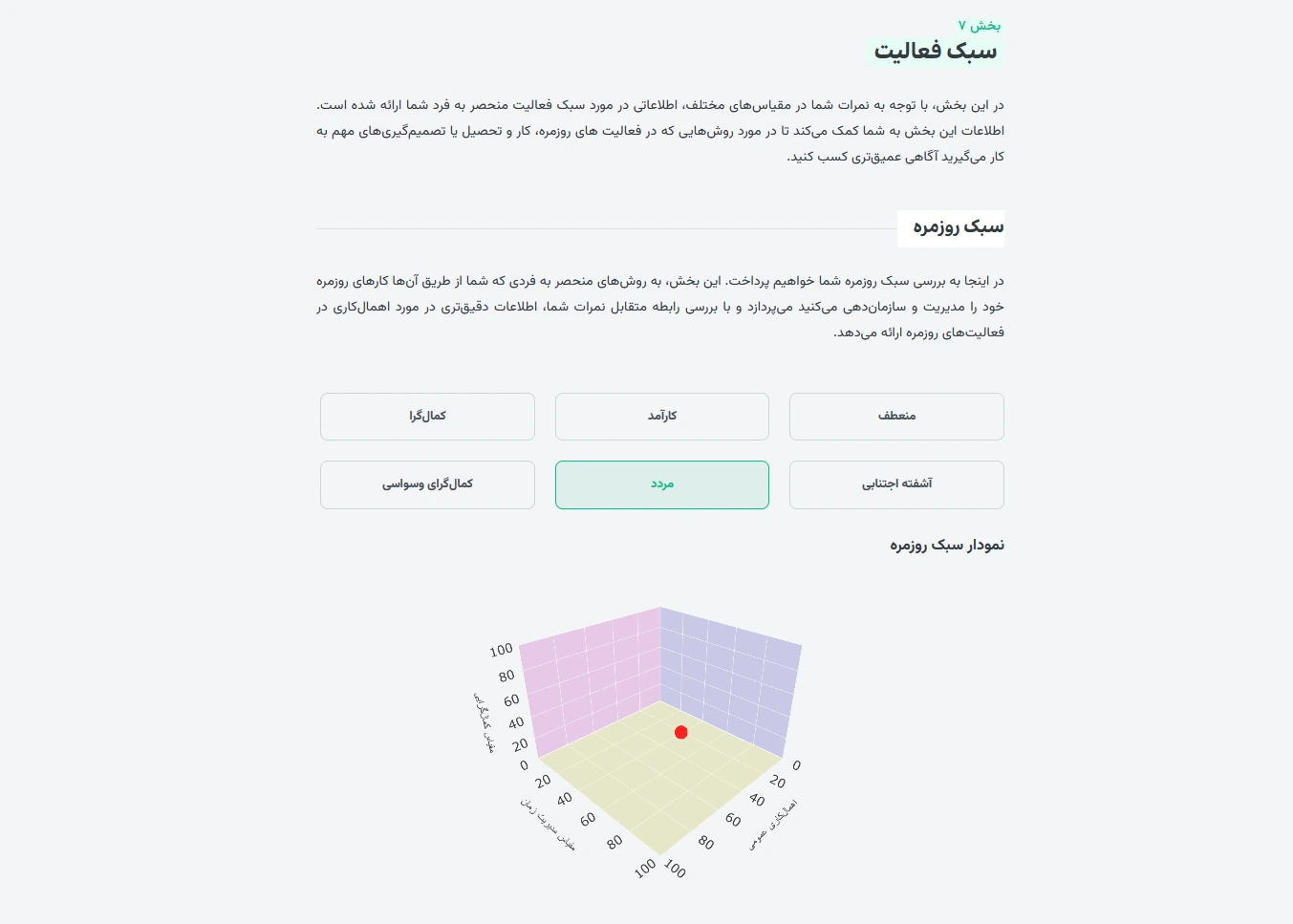Click the سبک فعالیت page heading
The image size is (1293, 924).
936,51
